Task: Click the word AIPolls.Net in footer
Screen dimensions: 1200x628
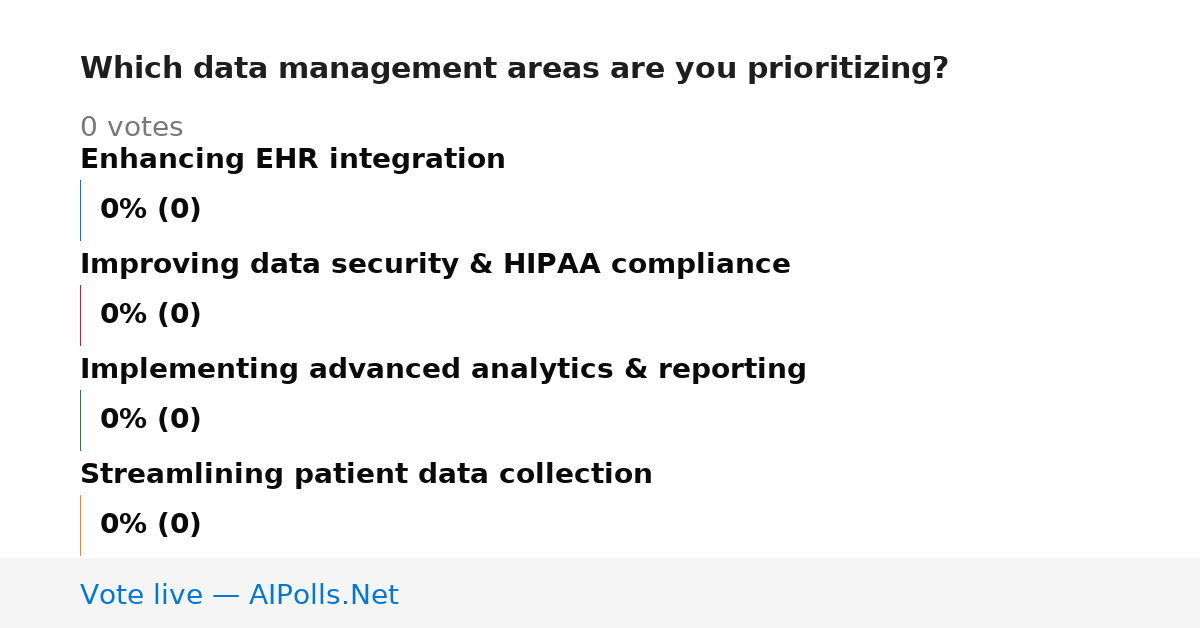Action: [x=323, y=595]
